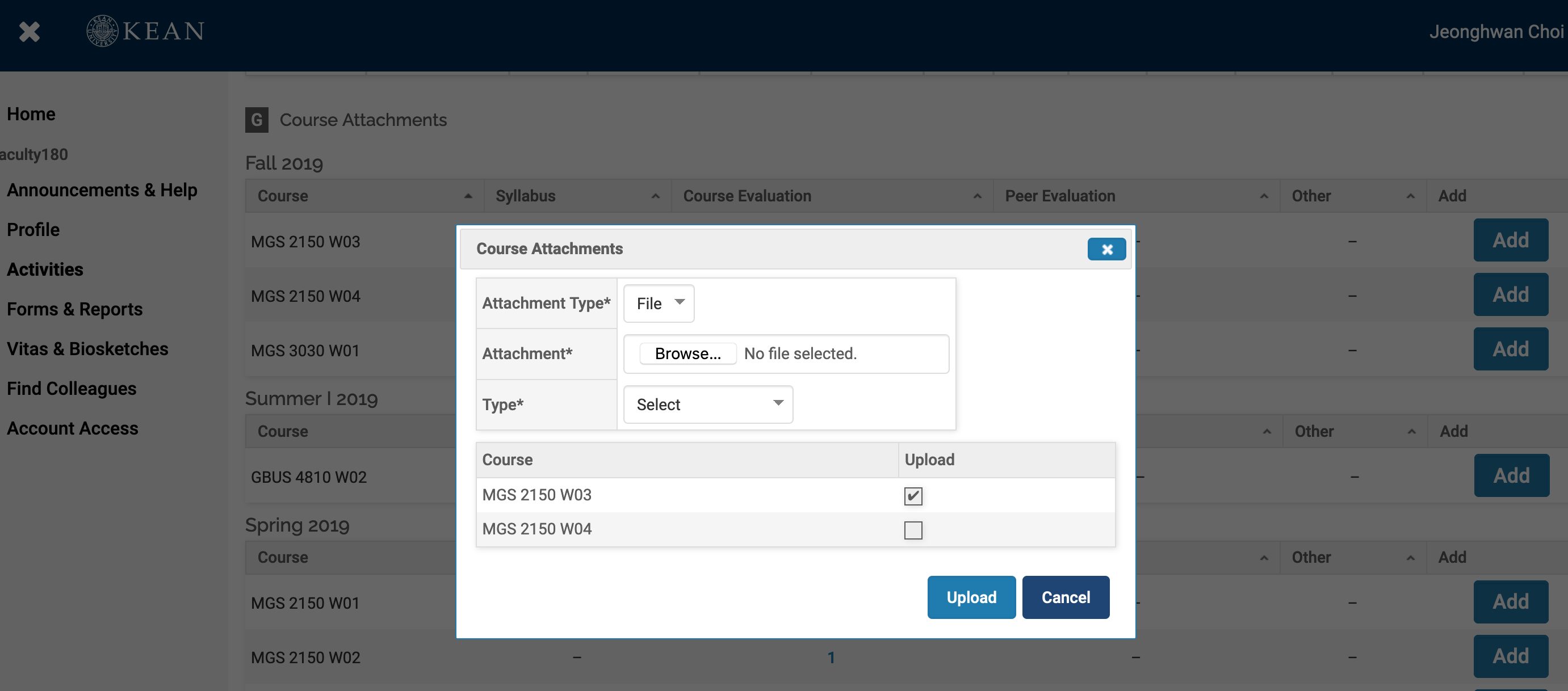This screenshot has height=691, width=1568.
Task: Sort Spring 2019 by Other column arrow
Action: 1410,558
